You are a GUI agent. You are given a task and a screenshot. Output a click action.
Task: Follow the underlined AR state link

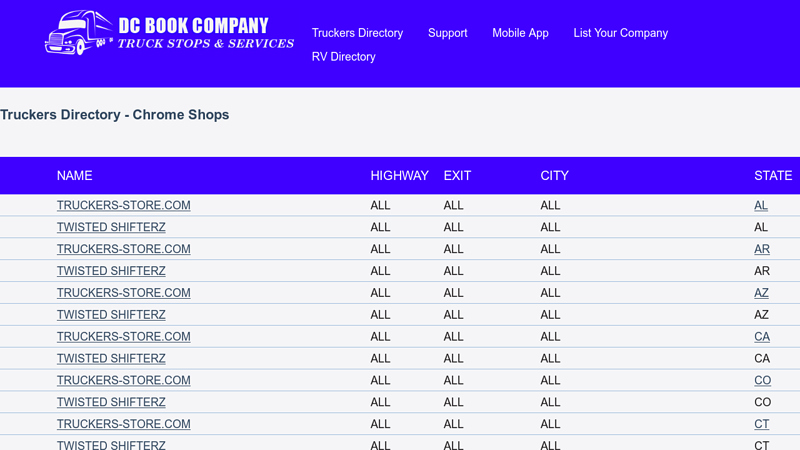coord(762,249)
